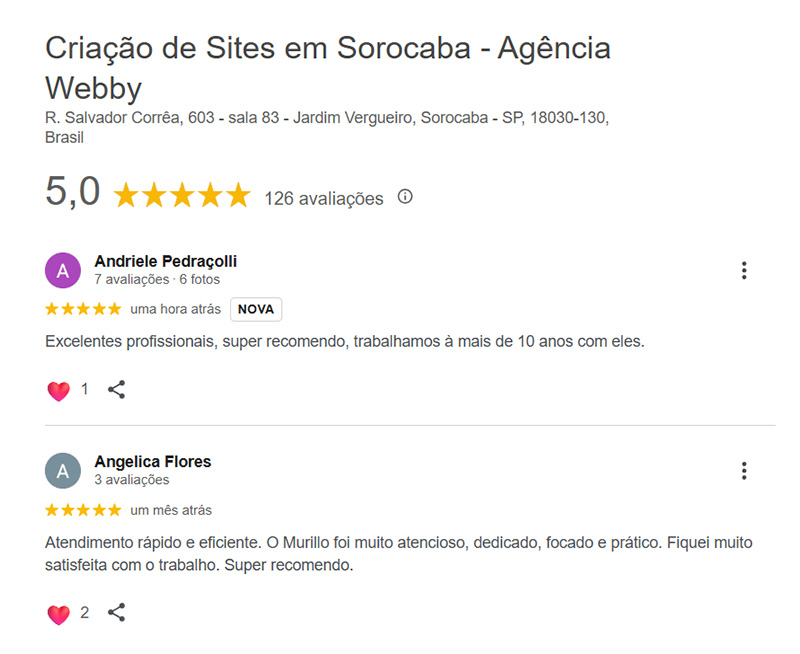Screen dimensions: 800x654
Task: Open Angelica Flores's gray avatar
Action: click(x=62, y=470)
